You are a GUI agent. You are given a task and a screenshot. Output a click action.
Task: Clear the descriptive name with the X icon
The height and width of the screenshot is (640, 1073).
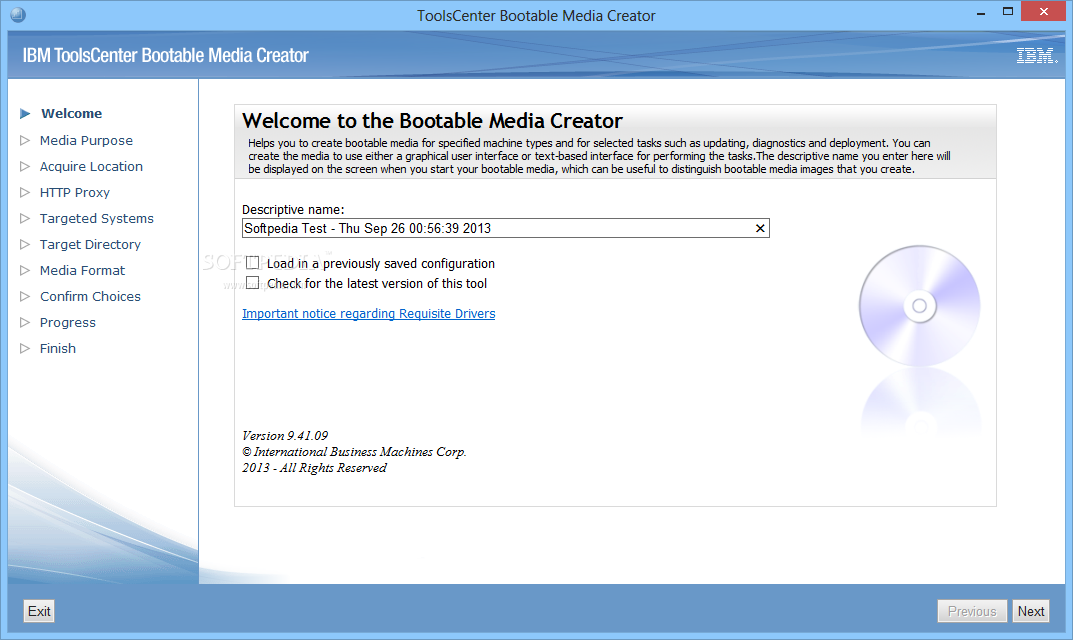[x=760, y=229]
